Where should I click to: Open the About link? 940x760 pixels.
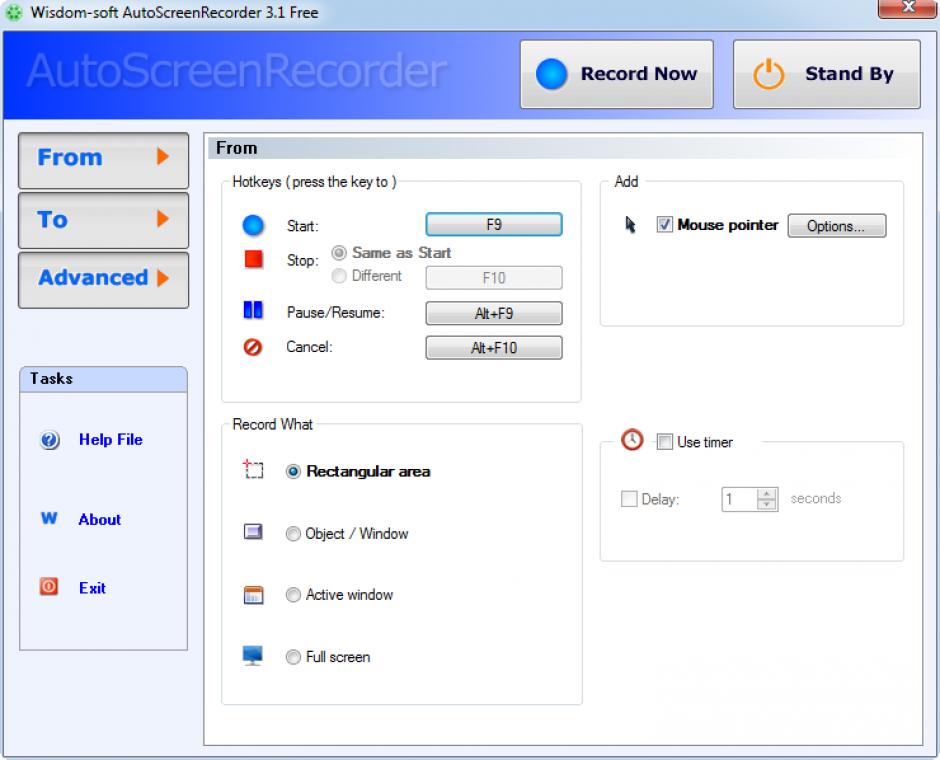[100, 520]
